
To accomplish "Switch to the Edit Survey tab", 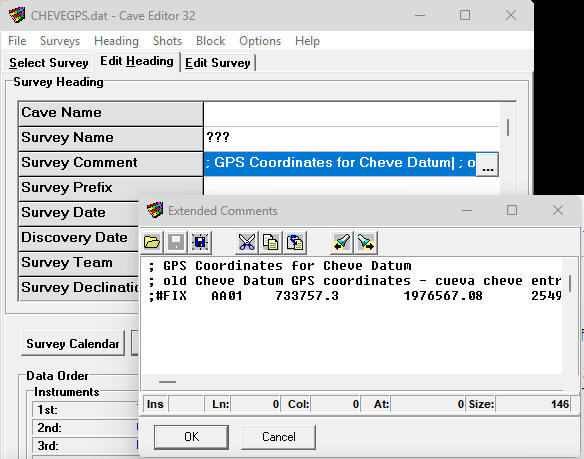I will [218, 63].
